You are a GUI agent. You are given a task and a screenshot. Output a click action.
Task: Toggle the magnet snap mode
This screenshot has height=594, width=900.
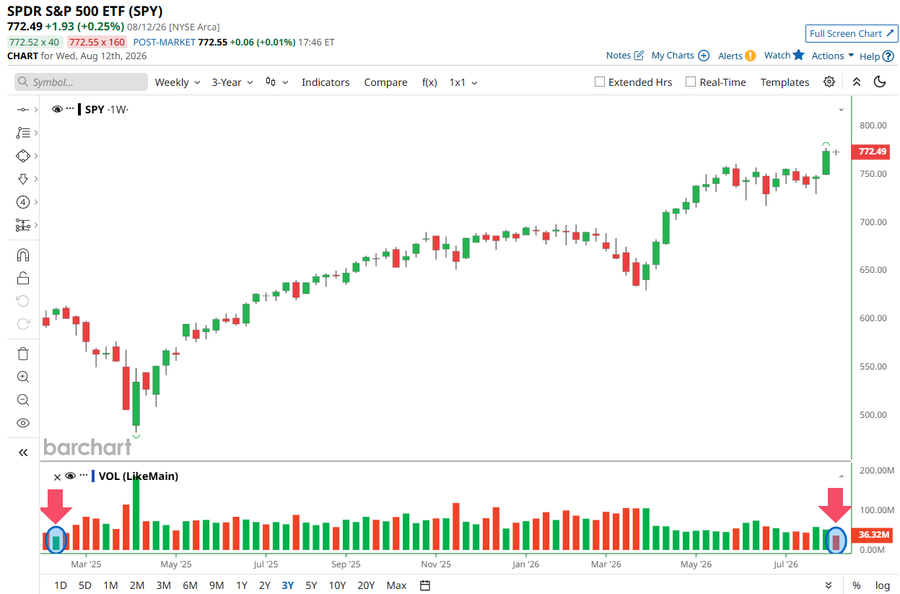pos(23,255)
